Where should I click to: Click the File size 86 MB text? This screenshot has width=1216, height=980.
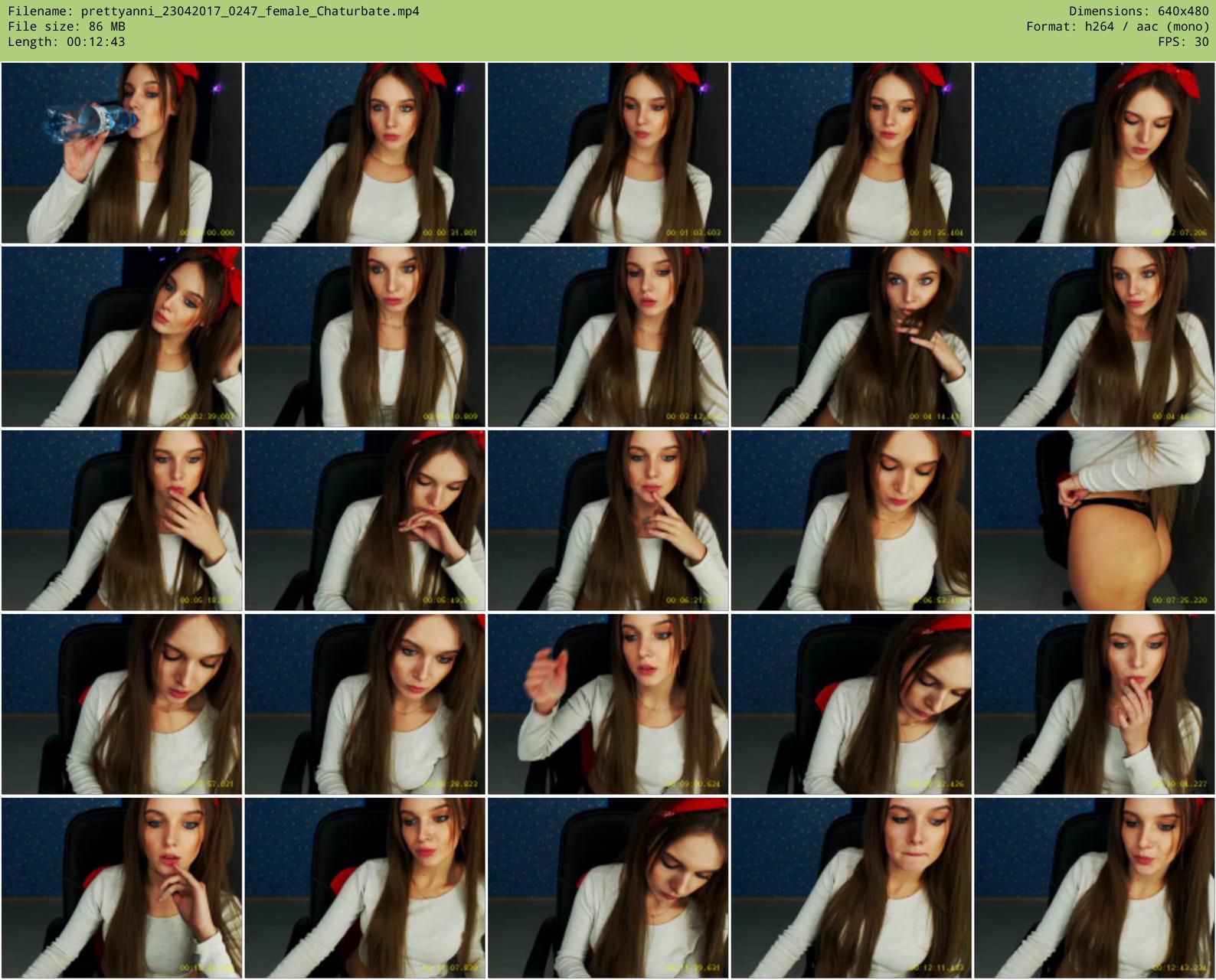(x=67, y=27)
